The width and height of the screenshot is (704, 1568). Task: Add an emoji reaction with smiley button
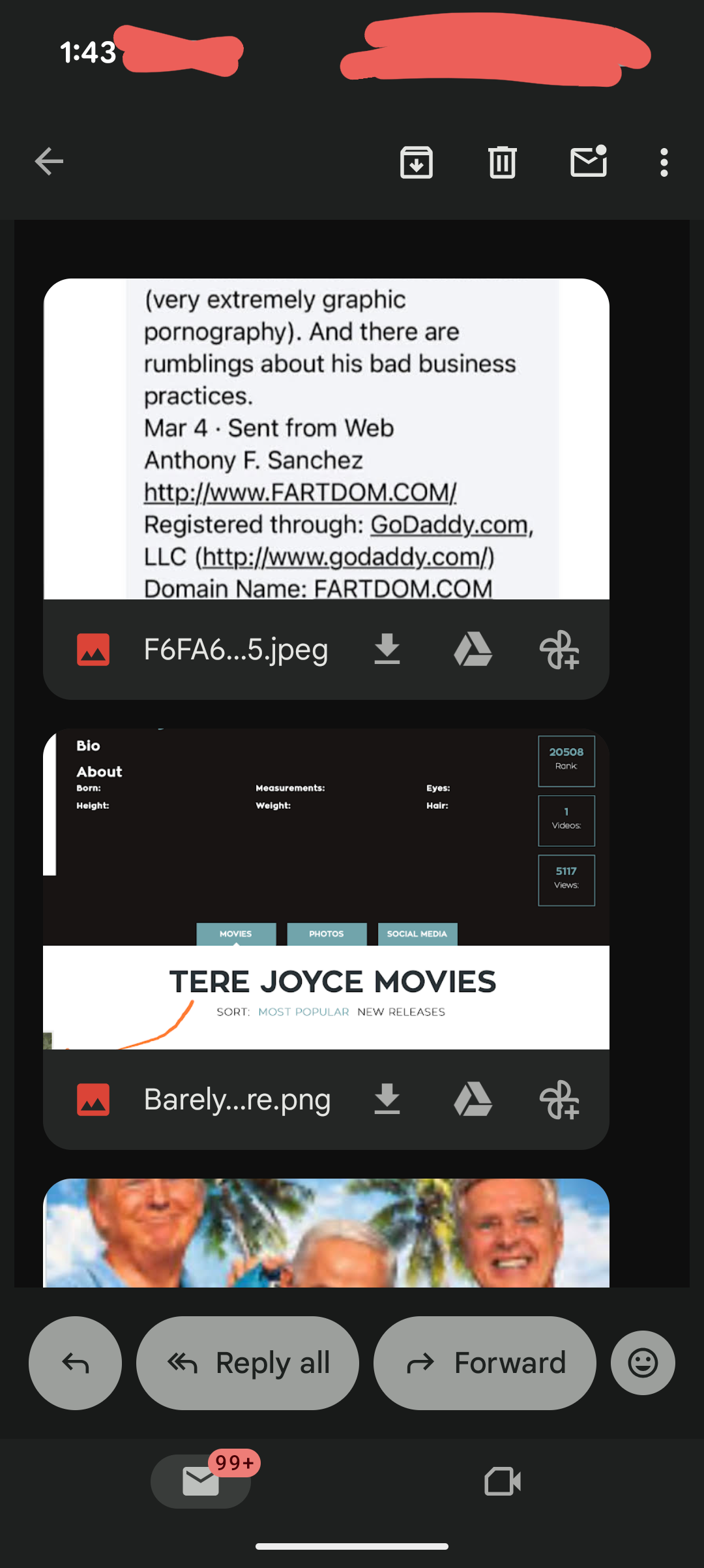coord(643,1363)
